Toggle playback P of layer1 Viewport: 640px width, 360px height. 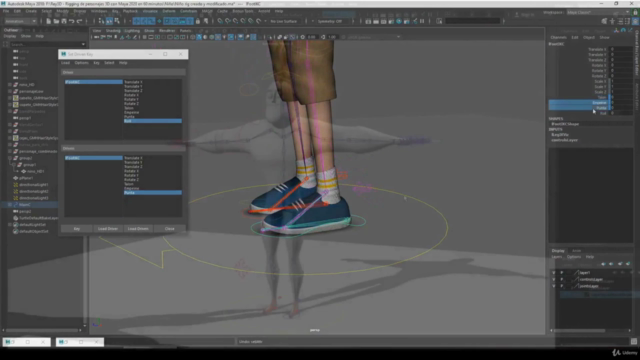(x=562, y=273)
